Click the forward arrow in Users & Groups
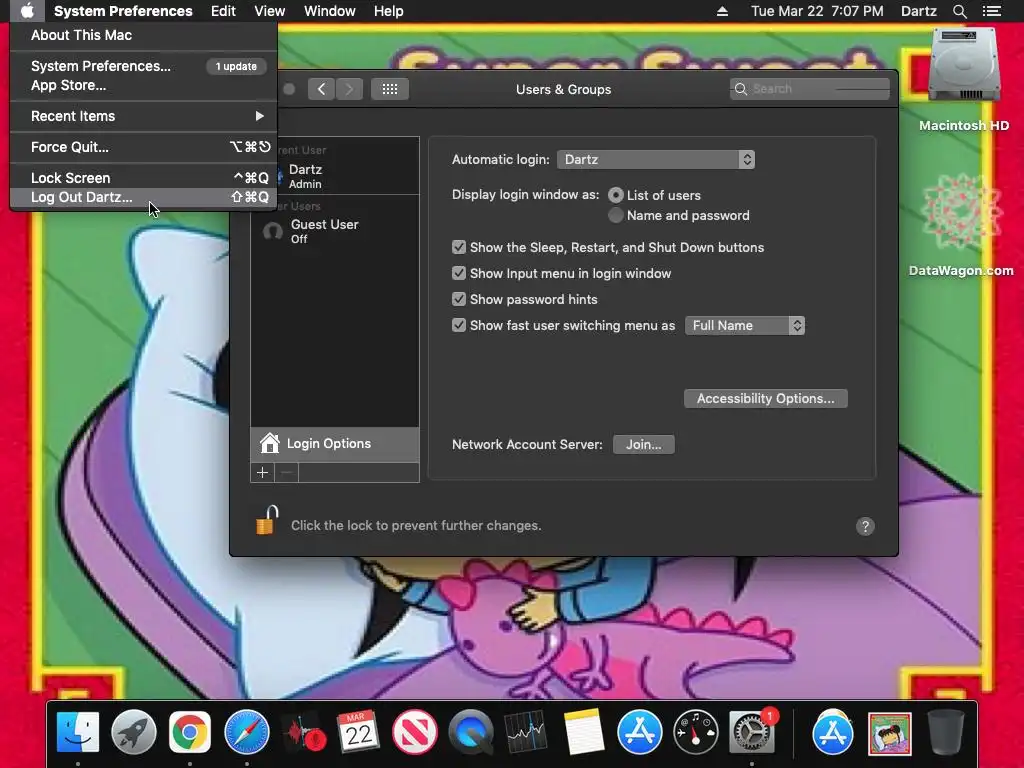 coord(349,89)
